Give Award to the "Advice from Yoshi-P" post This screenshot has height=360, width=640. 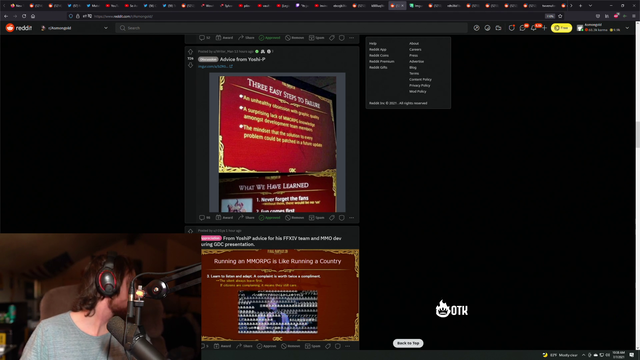224,218
